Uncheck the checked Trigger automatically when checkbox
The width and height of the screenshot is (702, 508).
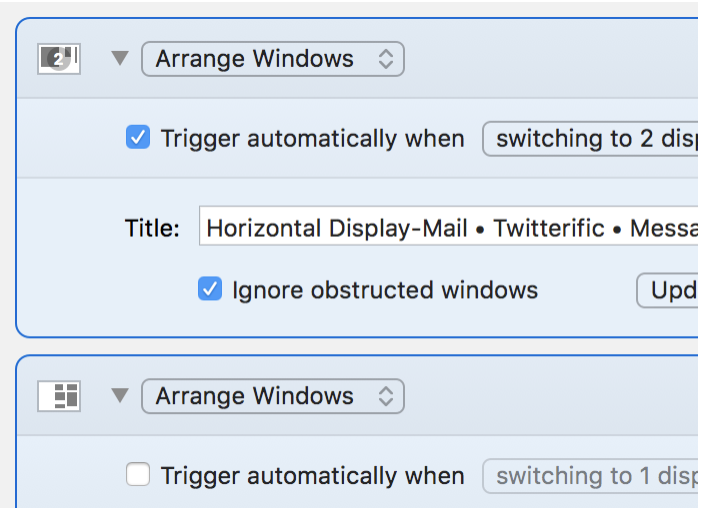coord(138,138)
